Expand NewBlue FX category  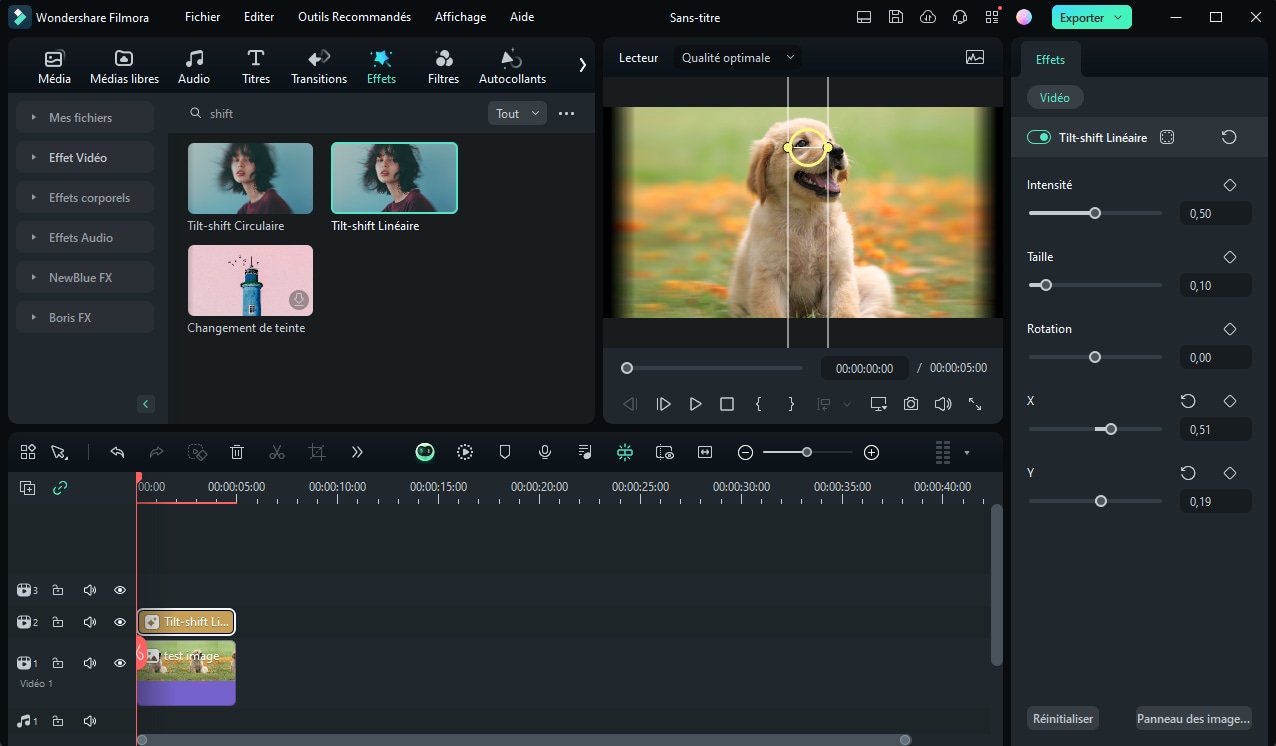pyautogui.click(x=85, y=277)
